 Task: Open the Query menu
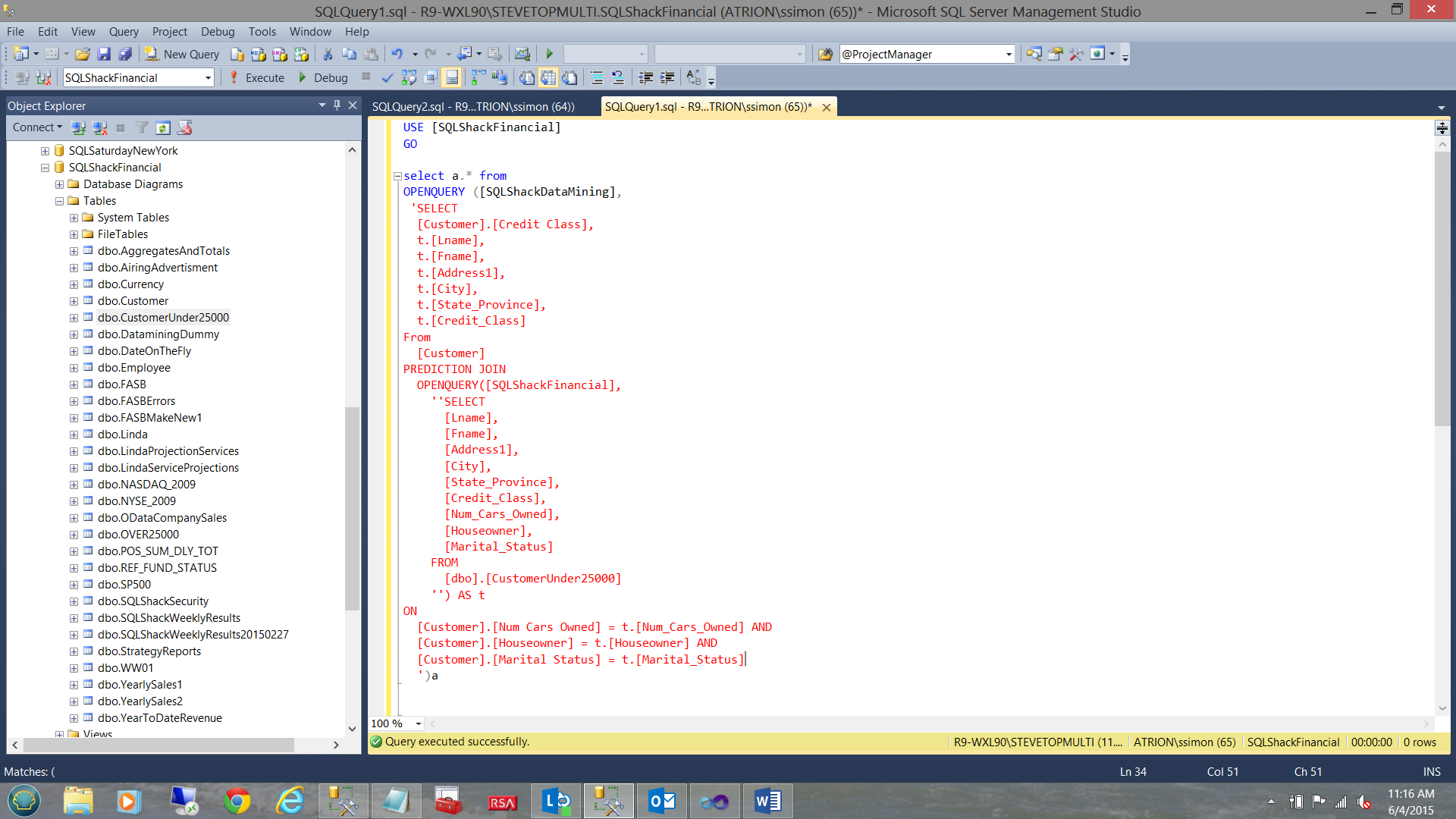pyautogui.click(x=123, y=31)
